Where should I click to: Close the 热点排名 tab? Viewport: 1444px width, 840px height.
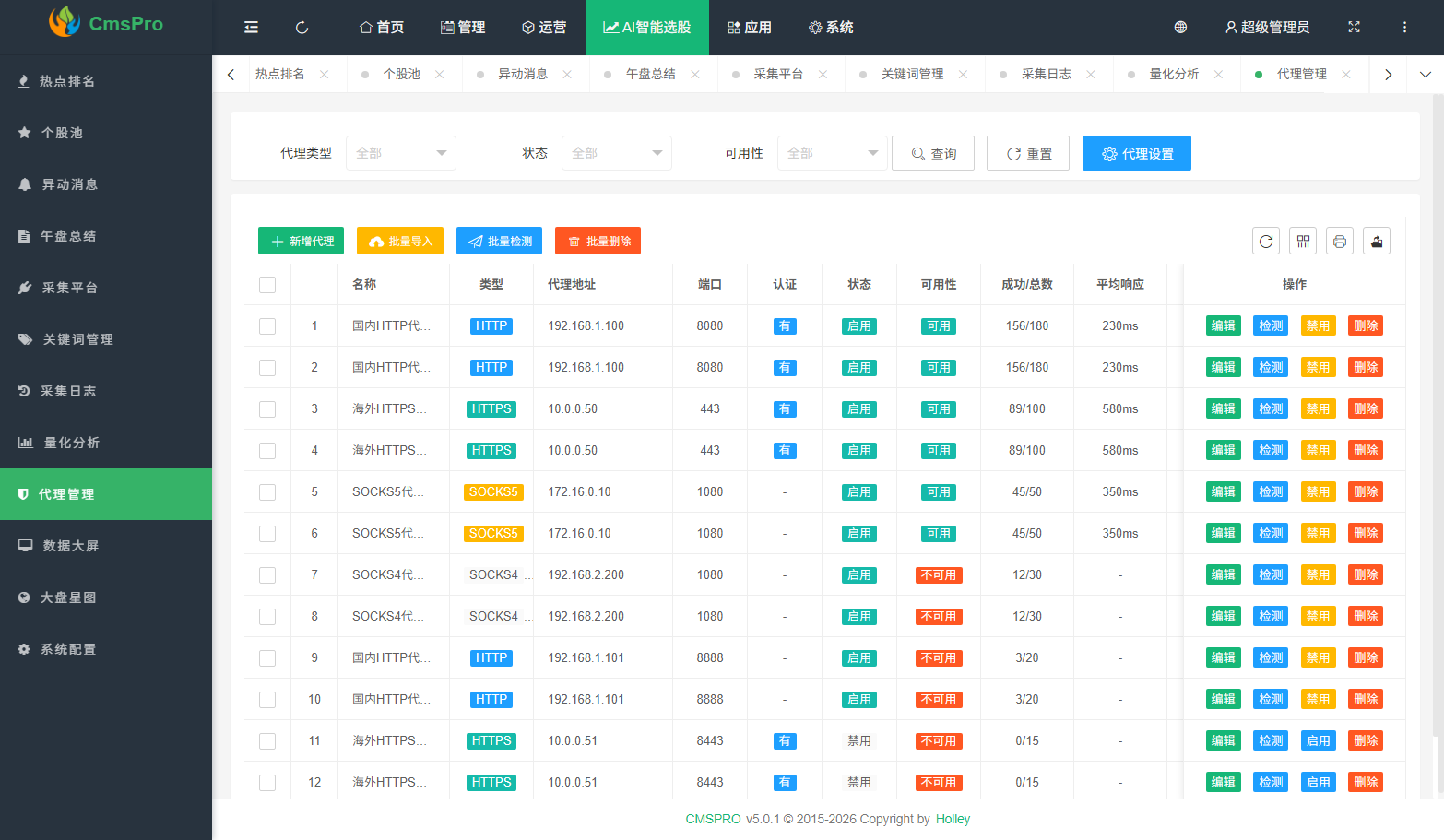pos(325,75)
